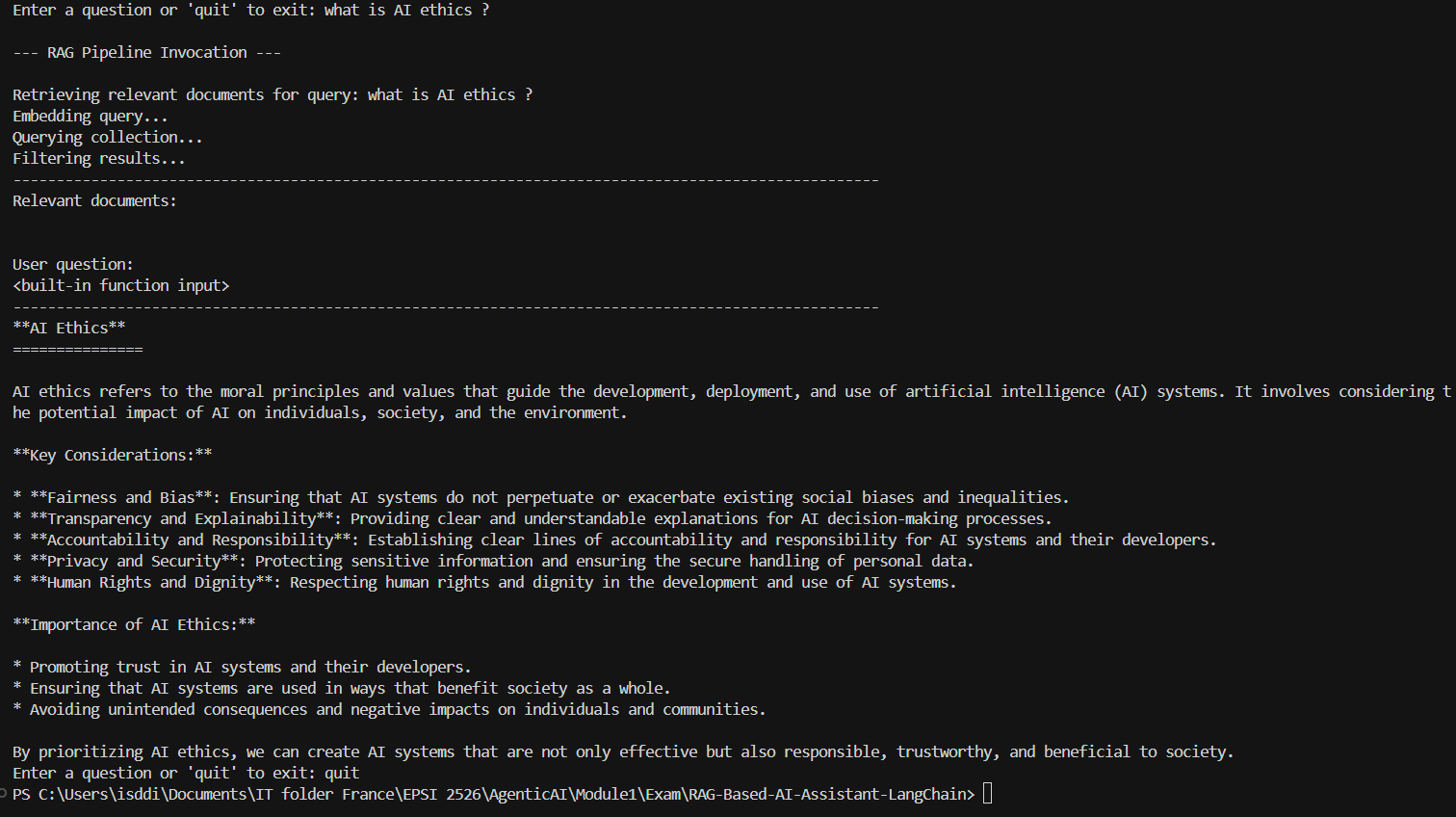This screenshot has height=817, width=1456.
Task: Click the '--- RAG Pipeline Invocation ---' line
Action: click(146, 52)
